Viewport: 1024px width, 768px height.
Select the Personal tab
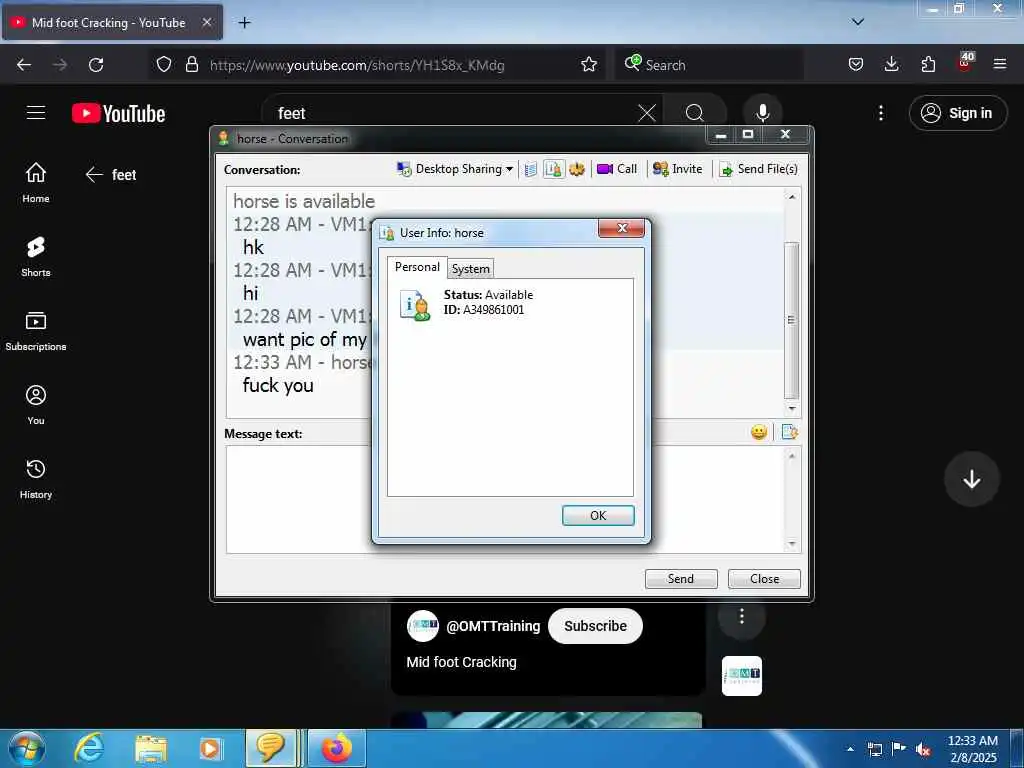pos(417,267)
